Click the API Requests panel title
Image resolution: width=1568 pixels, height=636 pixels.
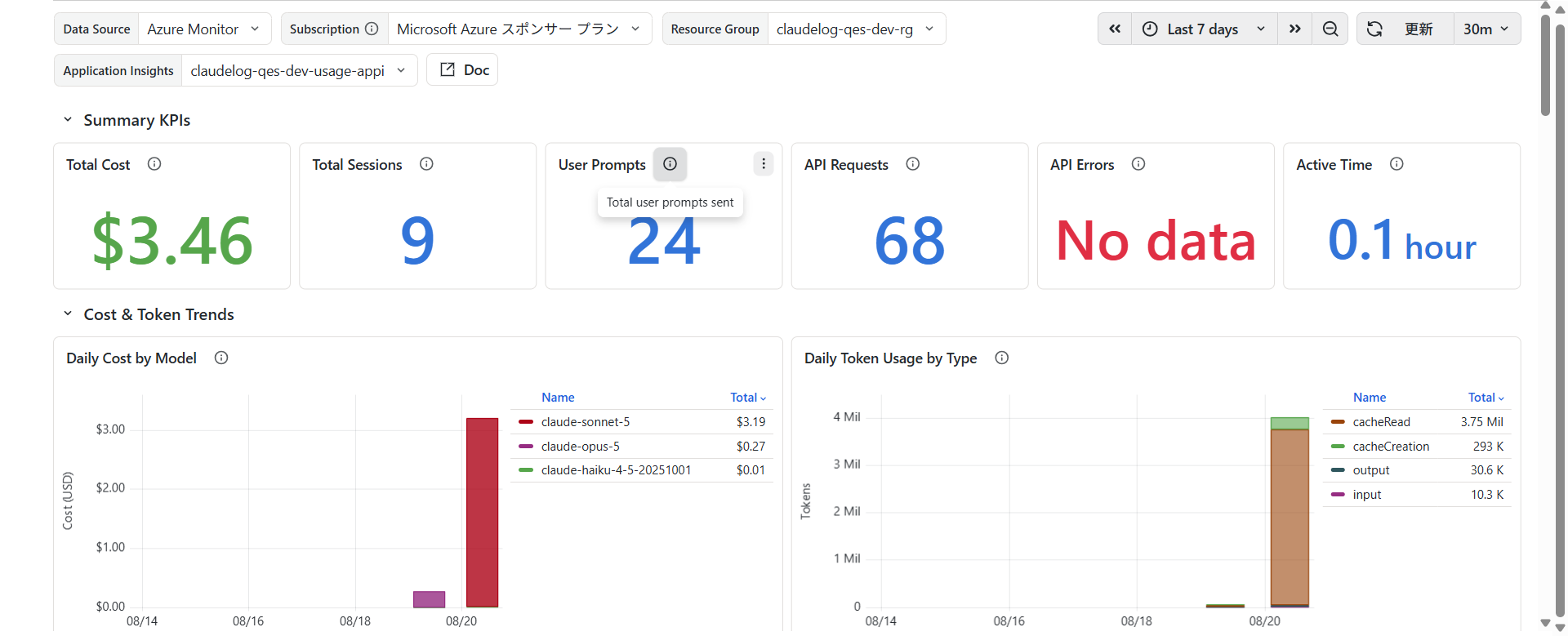[x=846, y=165]
